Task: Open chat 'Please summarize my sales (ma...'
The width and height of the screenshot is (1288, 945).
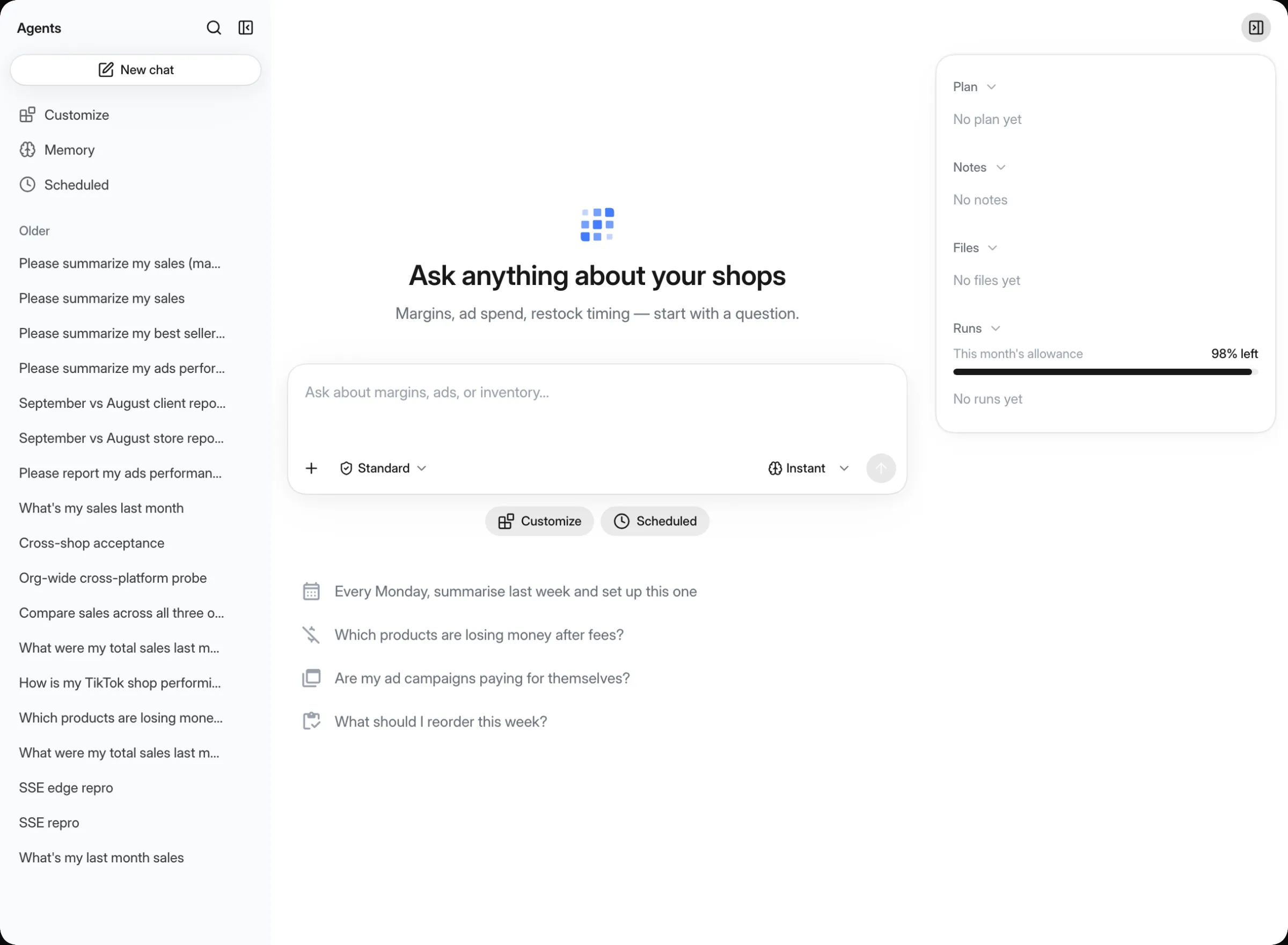Action: click(x=136, y=263)
